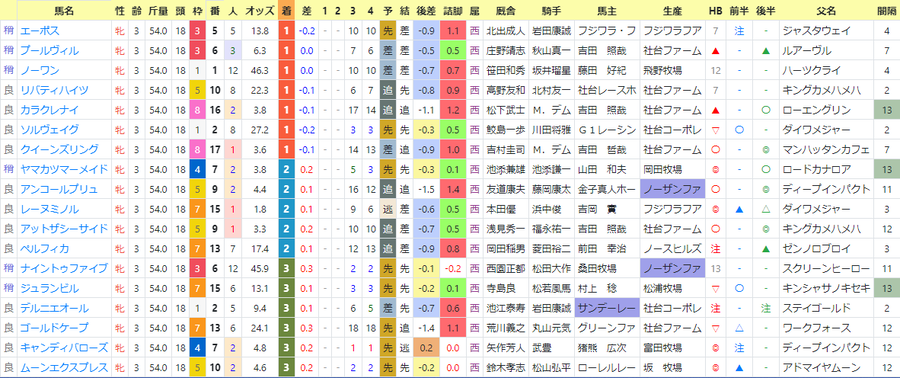Click breeder cell ノースヒルズ
The image size is (900, 378).
pos(672,249)
